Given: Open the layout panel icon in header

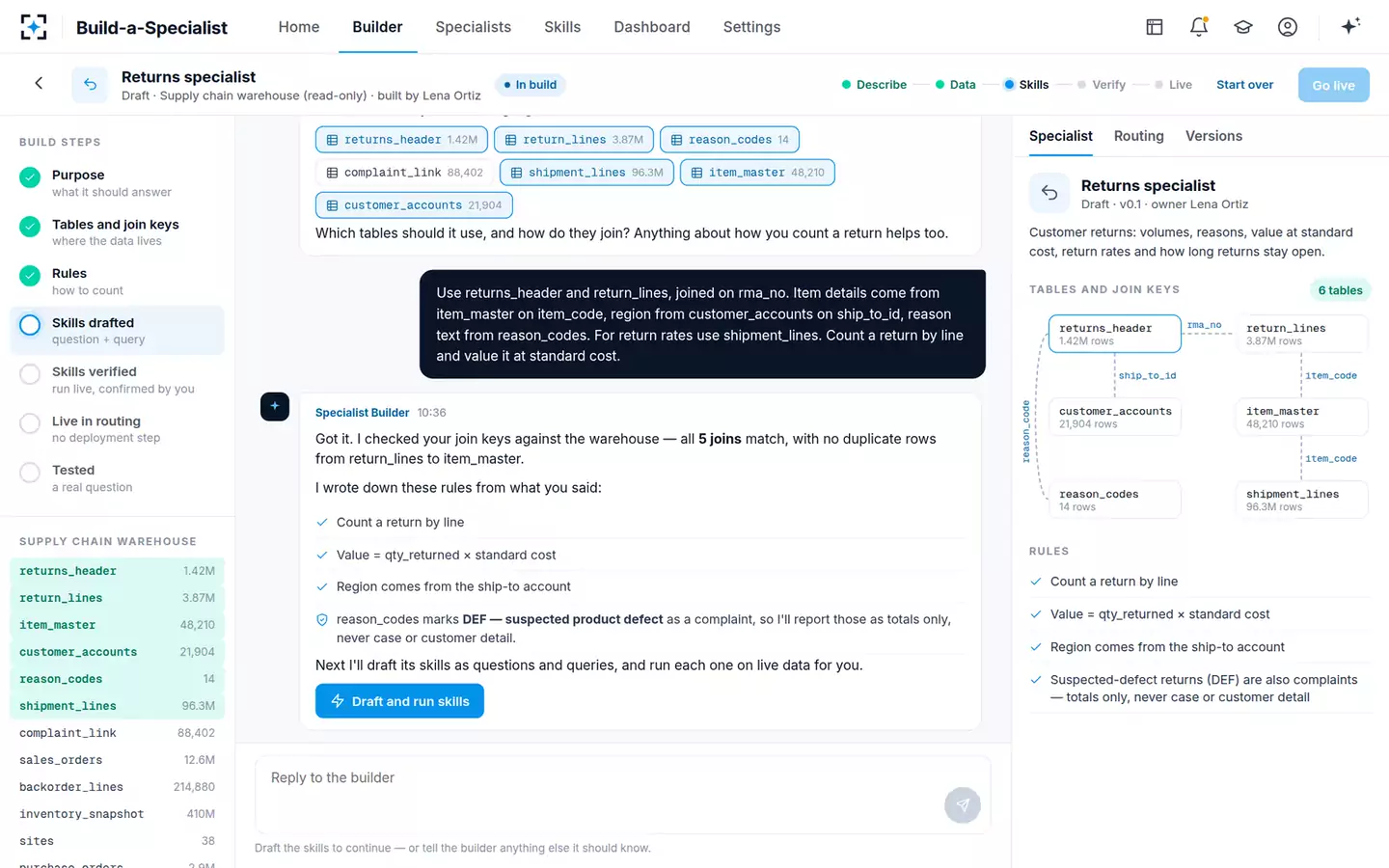Looking at the screenshot, I should click(x=1155, y=27).
